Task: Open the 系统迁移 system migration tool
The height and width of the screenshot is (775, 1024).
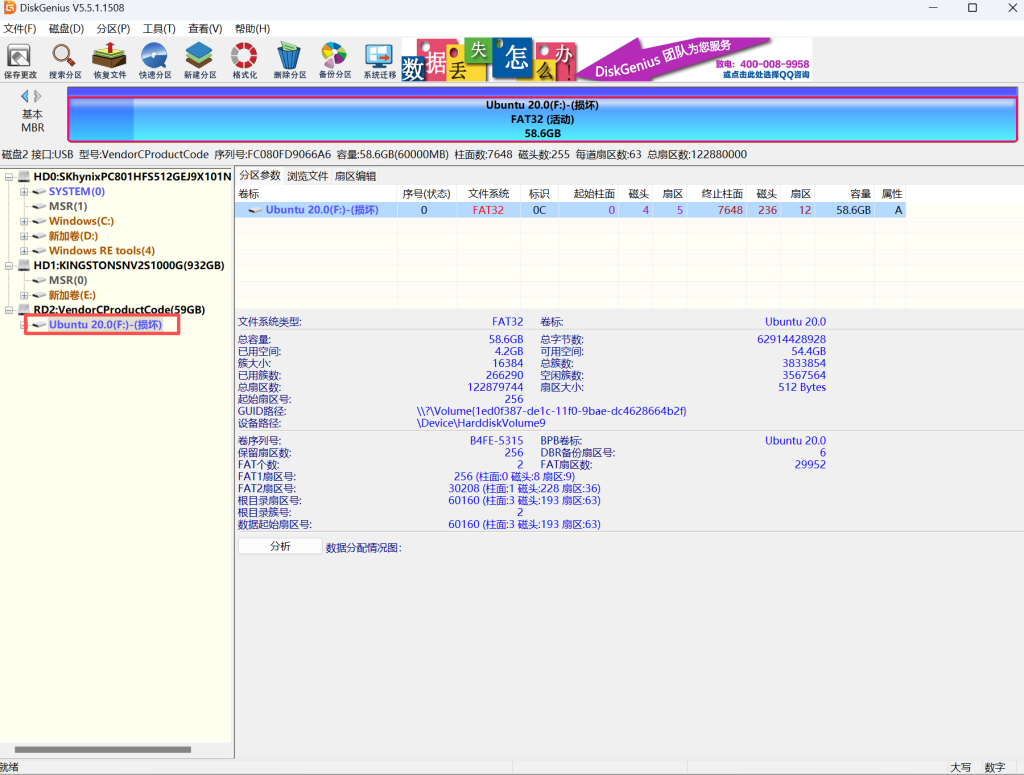Action: (380, 59)
